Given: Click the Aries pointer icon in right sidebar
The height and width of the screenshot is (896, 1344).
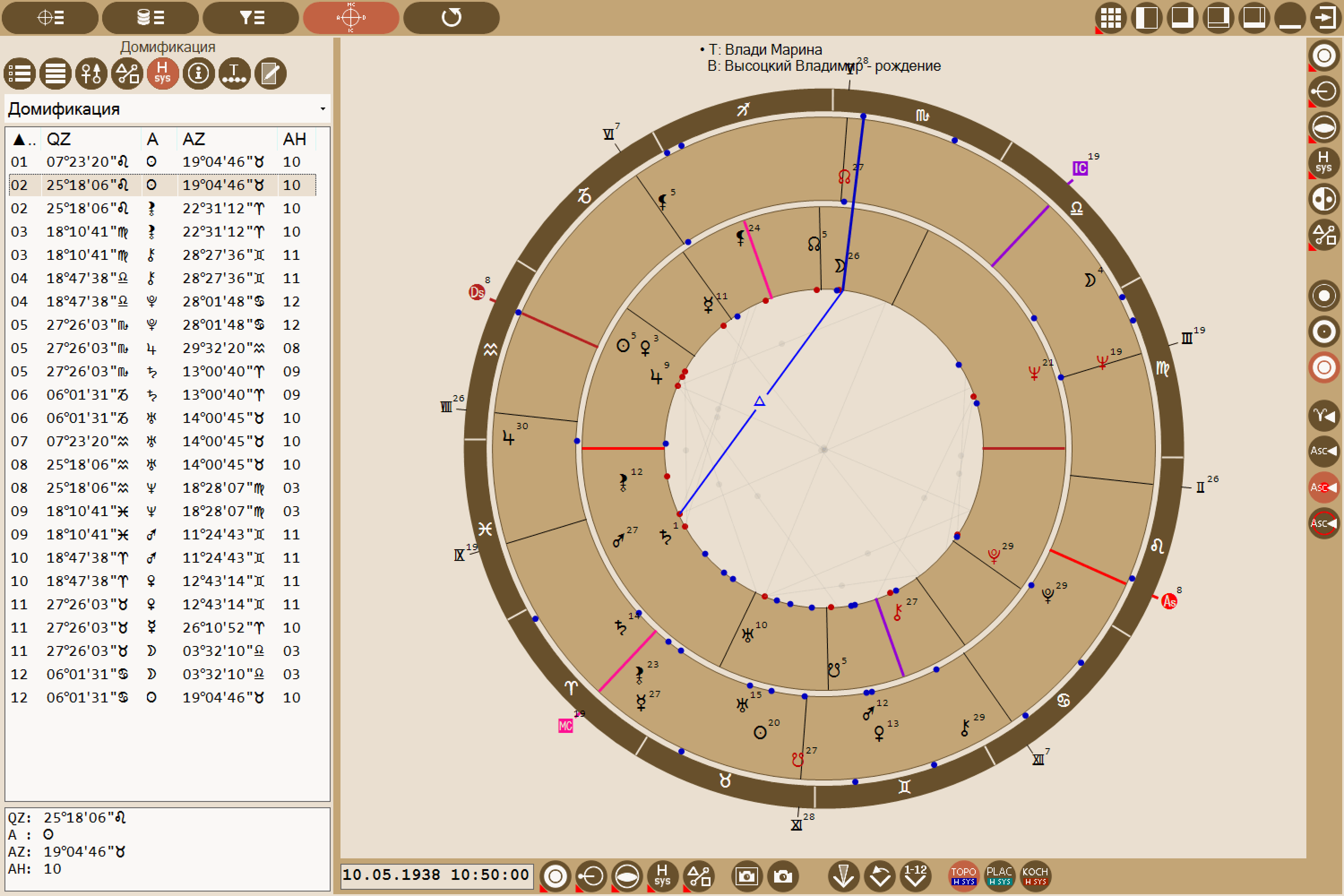Looking at the screenshot, I should 1324,415.
